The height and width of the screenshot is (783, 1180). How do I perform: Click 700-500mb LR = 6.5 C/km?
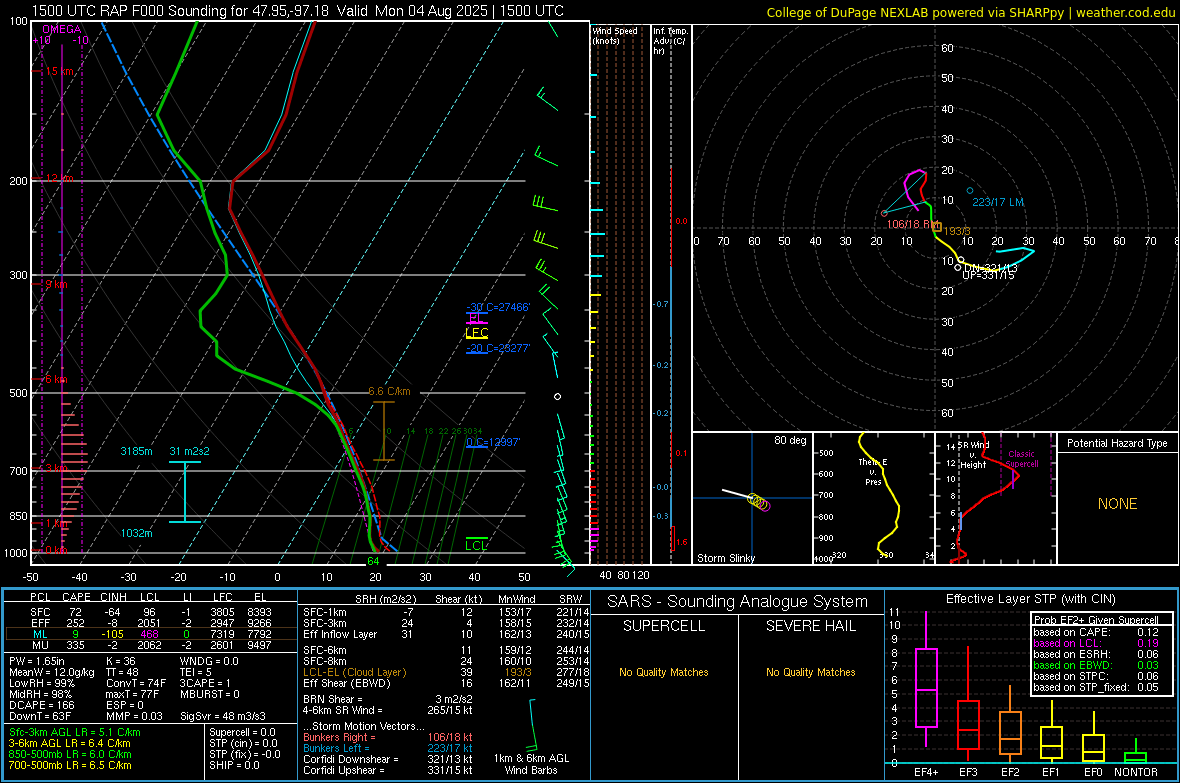tap(70, 765)
